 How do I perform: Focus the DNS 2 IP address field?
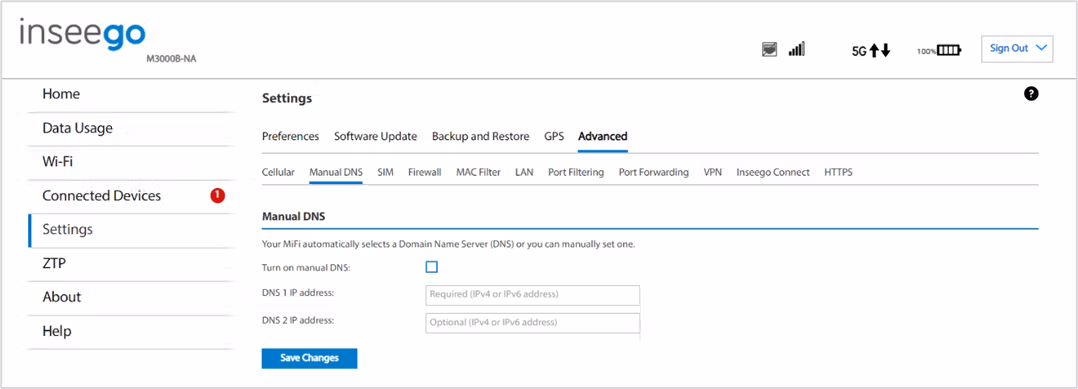coord(533,323)
